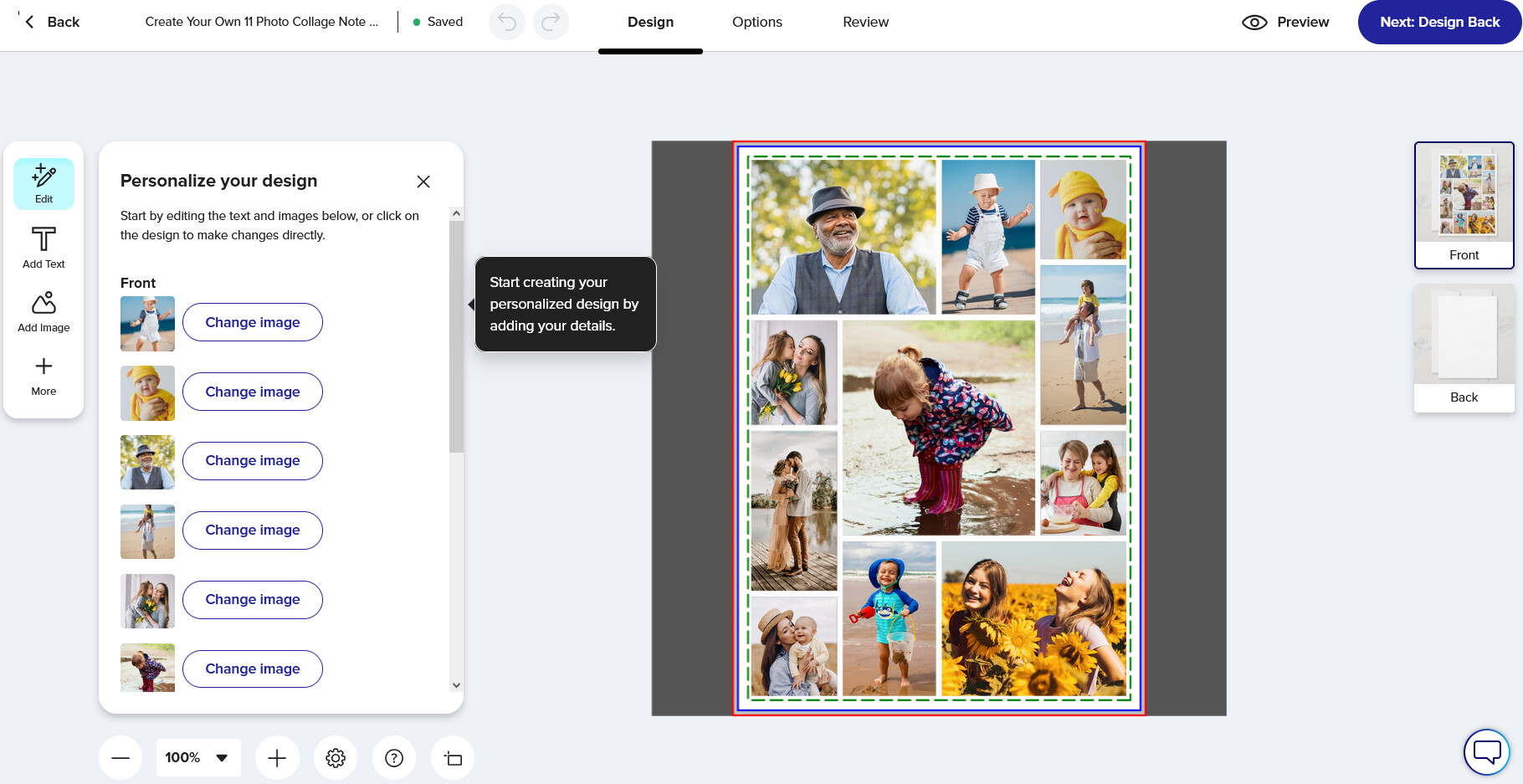Open the Add Image tool
Viewport: 1523px width, 784px height.
coord(44,311)
